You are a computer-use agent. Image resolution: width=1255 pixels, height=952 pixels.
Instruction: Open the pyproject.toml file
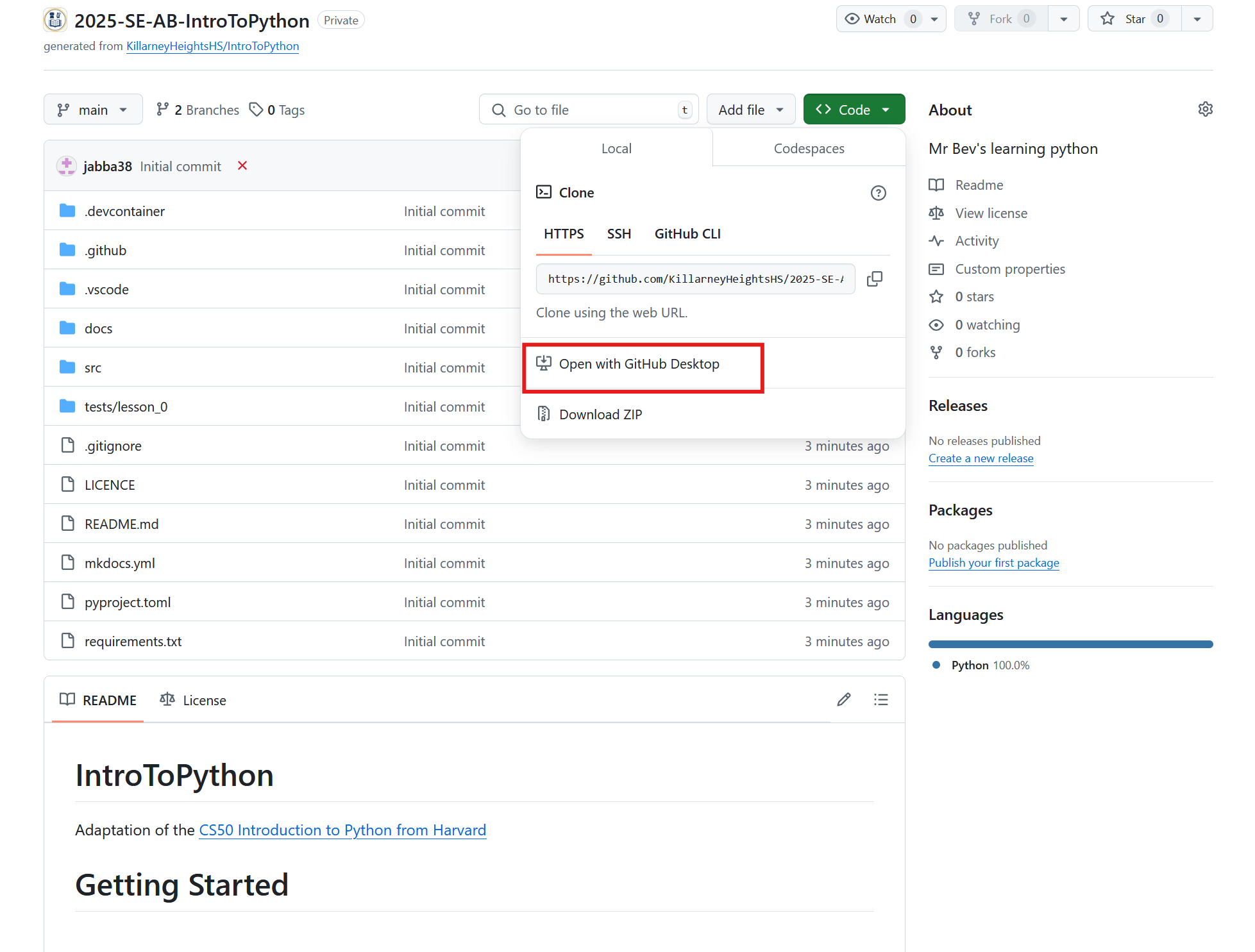pyautogui.click(x=128, y=602)
